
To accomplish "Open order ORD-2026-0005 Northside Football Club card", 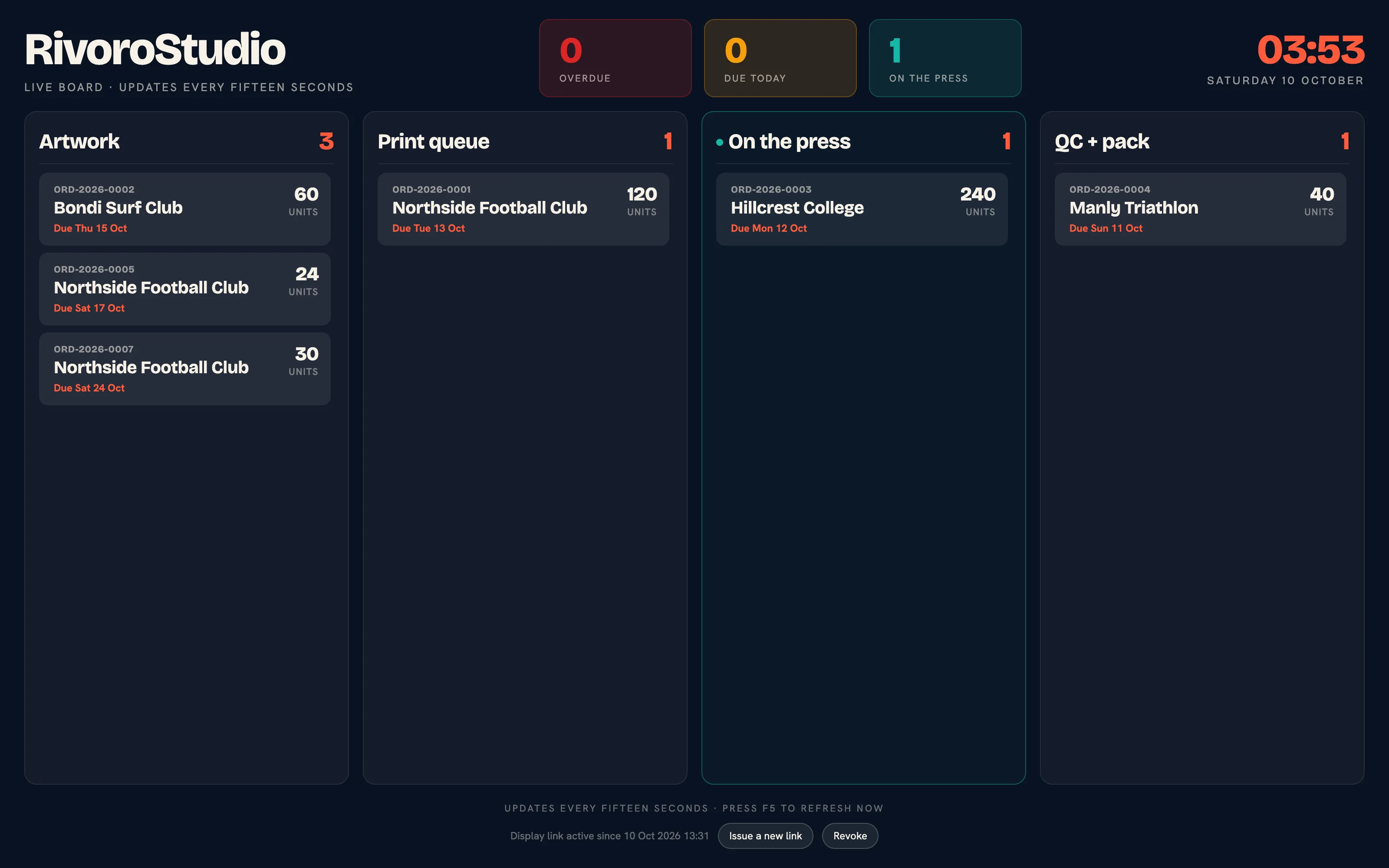I will click(x=185, y=289).
